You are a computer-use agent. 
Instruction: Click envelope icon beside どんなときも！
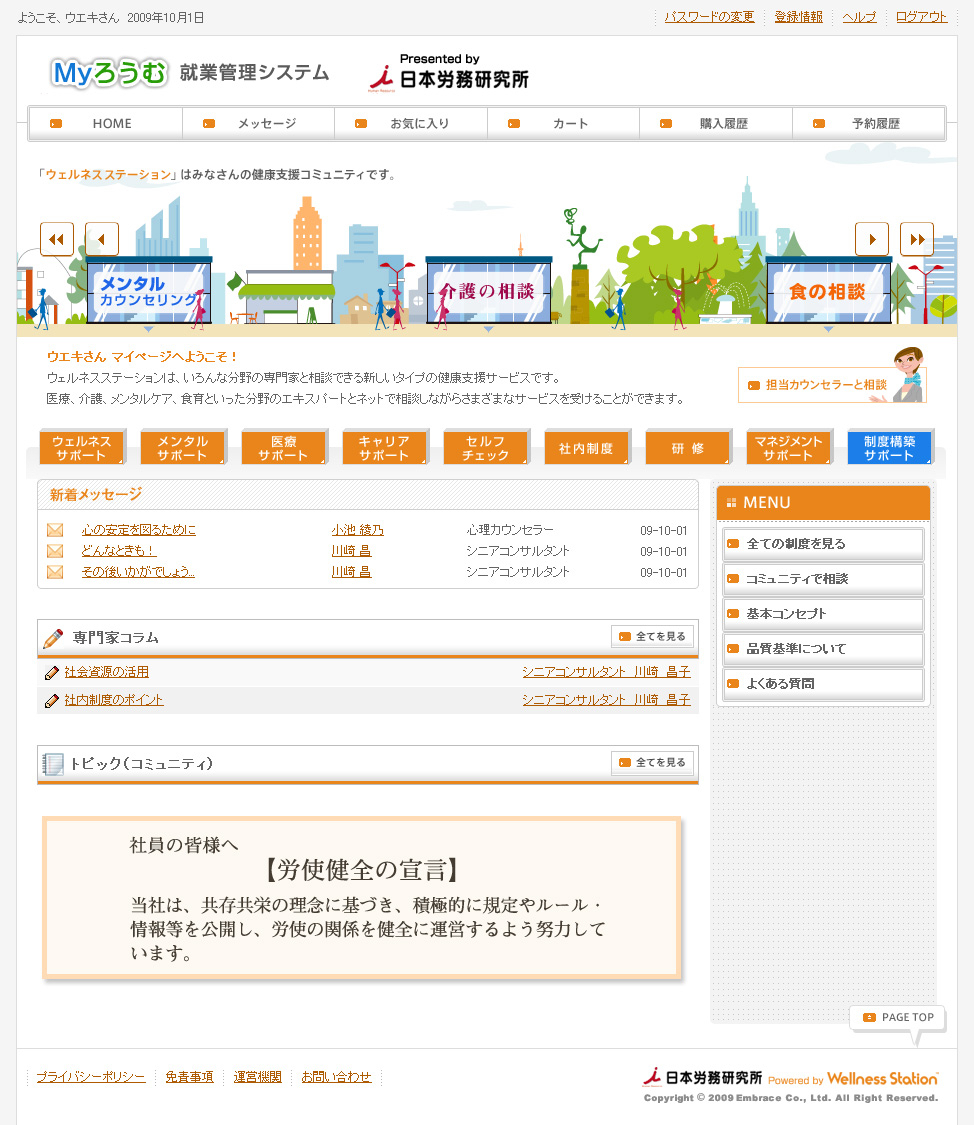[x=55, y=551]
